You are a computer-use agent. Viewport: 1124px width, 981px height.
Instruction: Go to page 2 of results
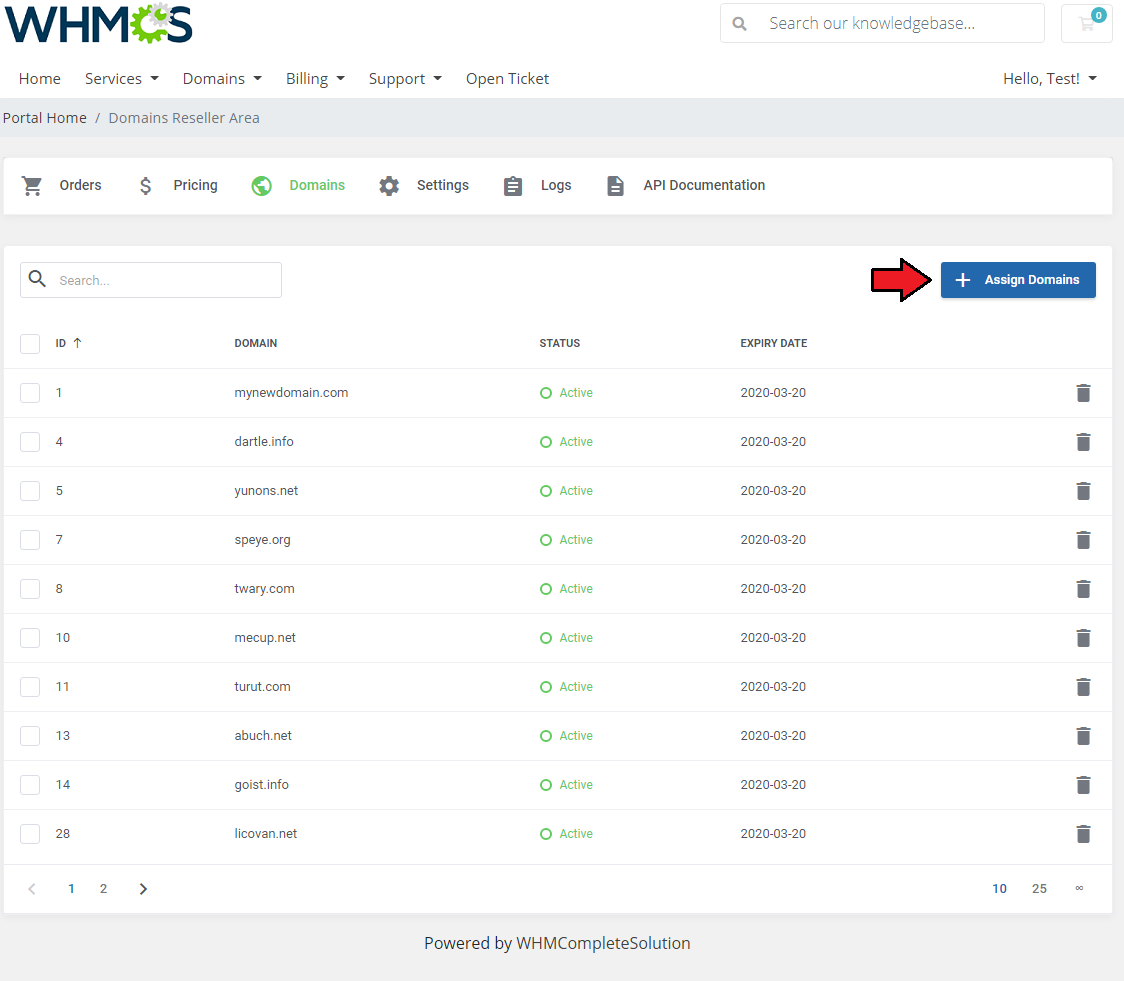click(x=103, y=889)
